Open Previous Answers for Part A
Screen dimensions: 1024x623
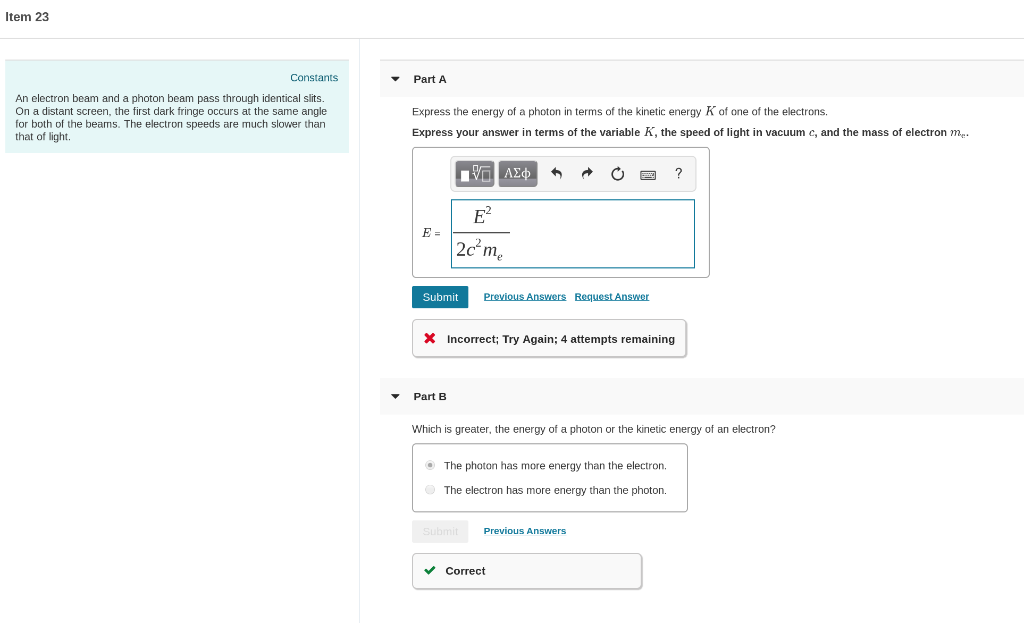click(x=524, y=296)
